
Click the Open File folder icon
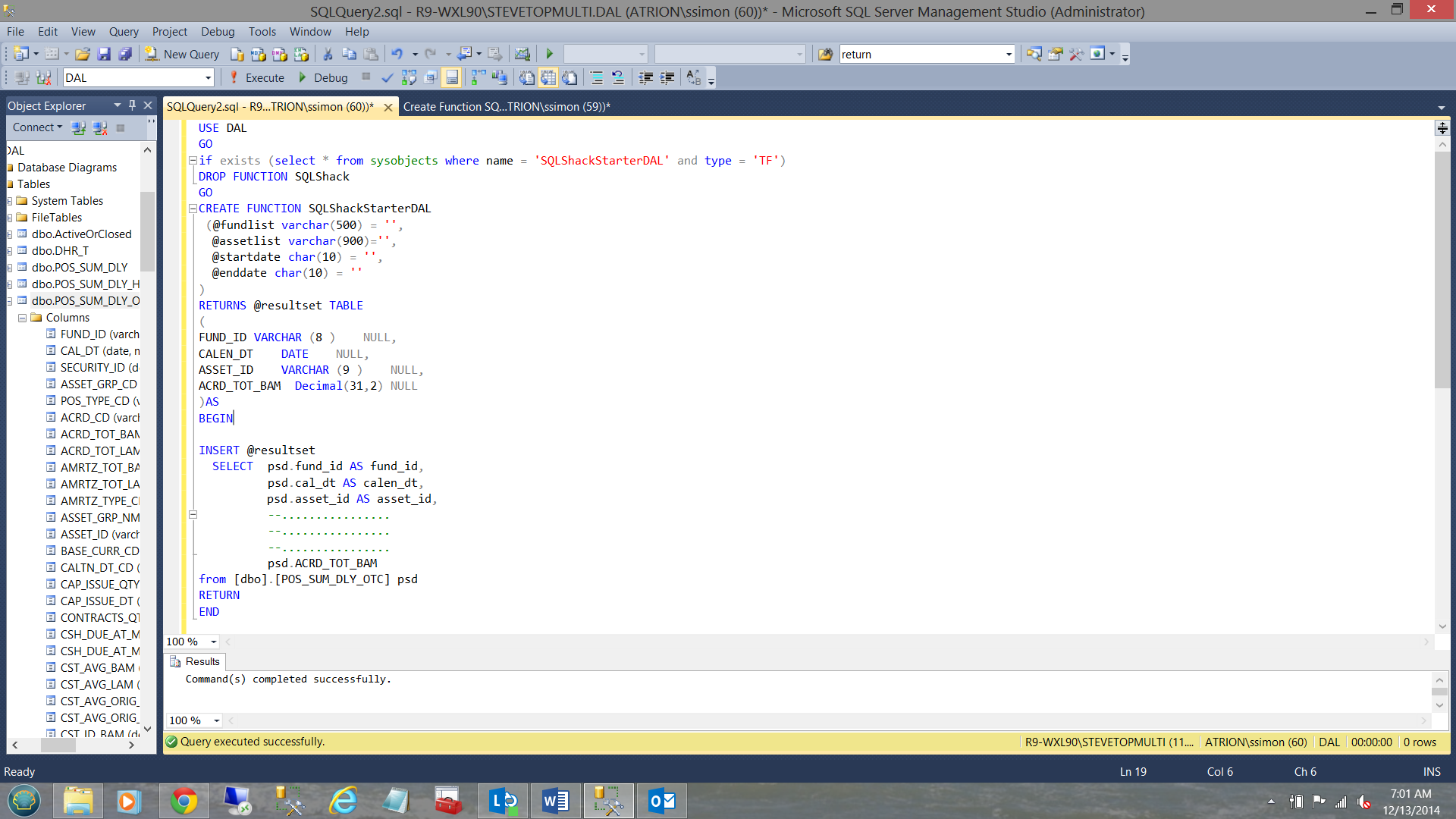pyautogui.click(x=83, y=54)
